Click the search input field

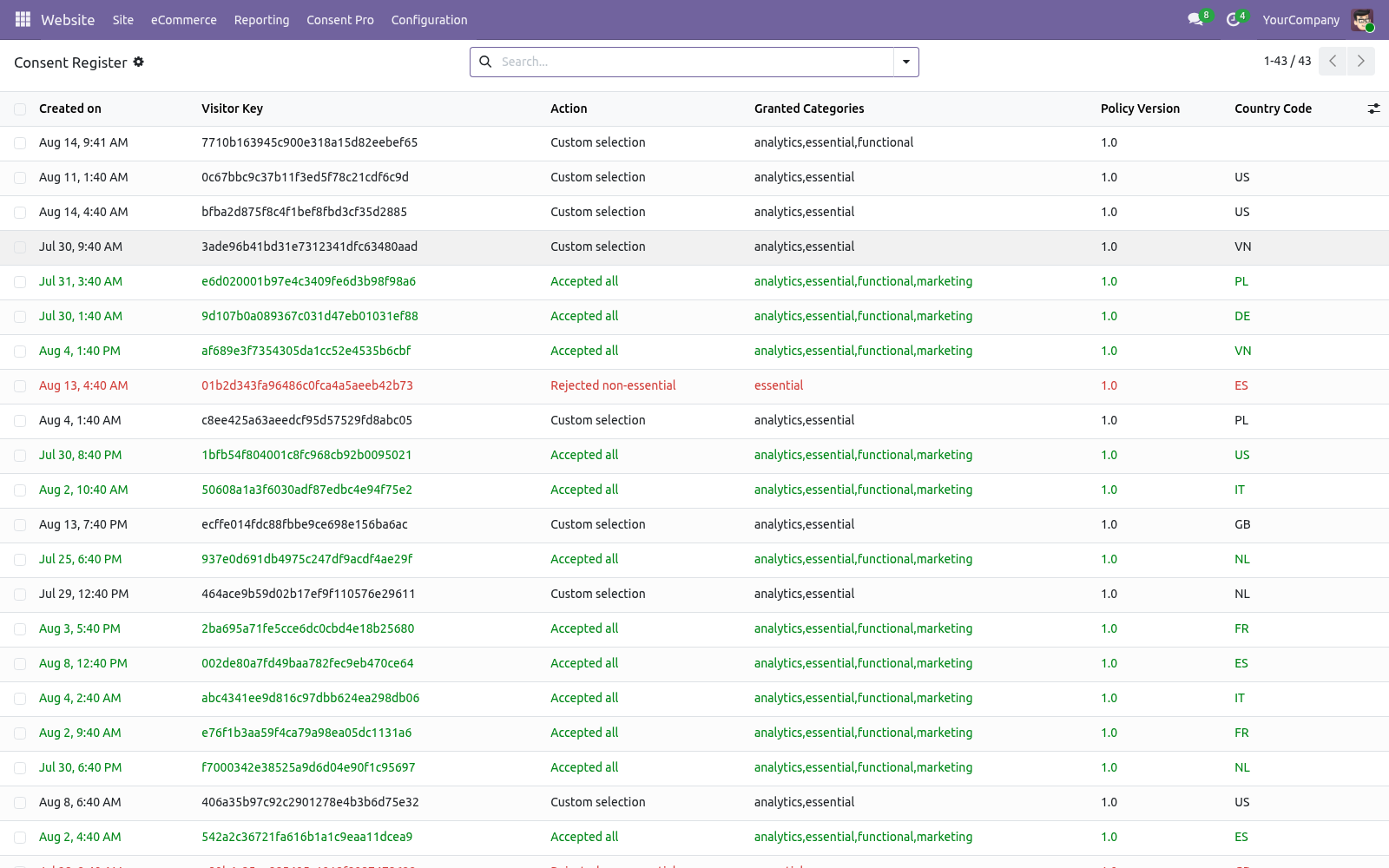[x=694, y=62]
